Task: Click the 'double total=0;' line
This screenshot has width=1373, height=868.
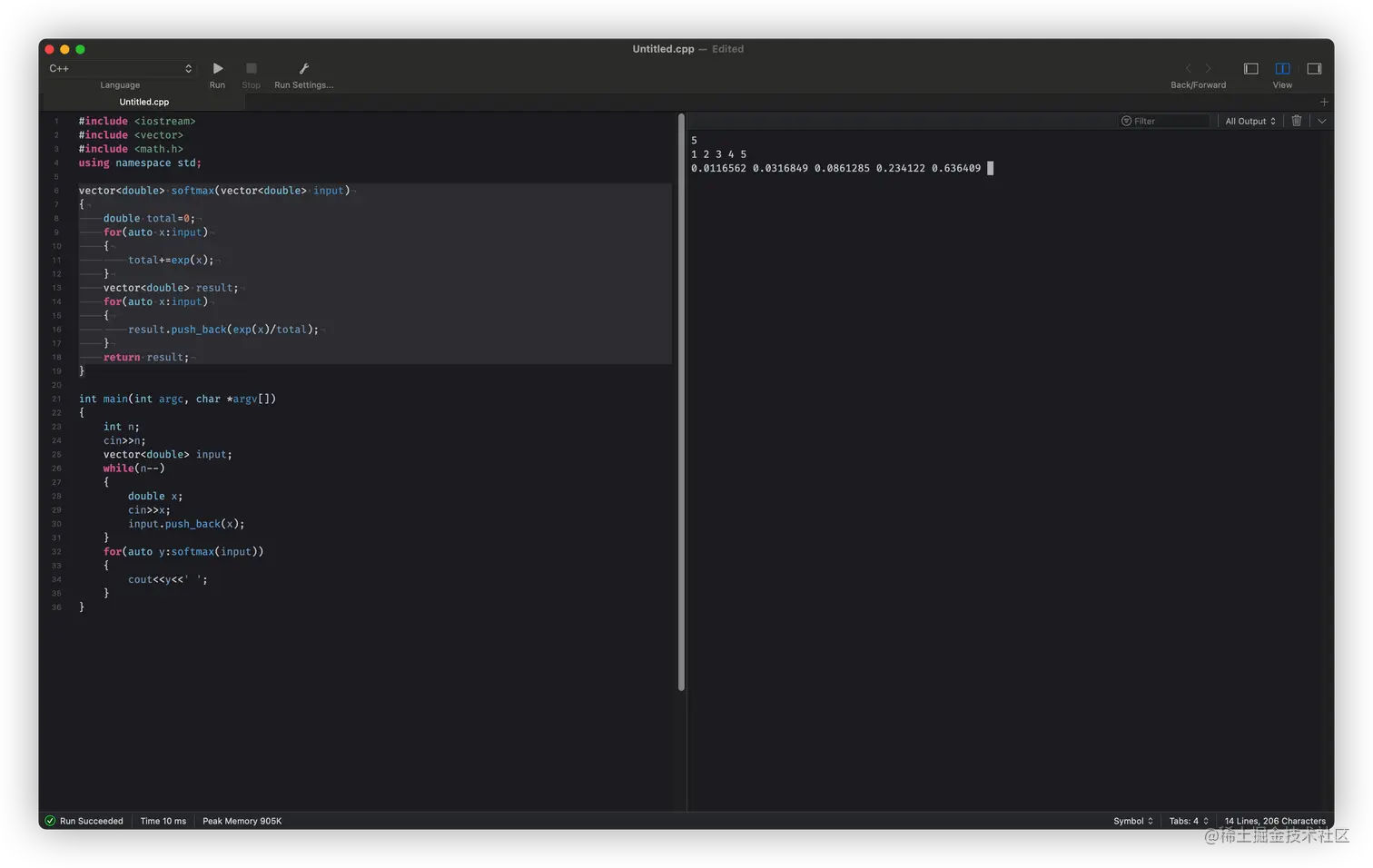Action: point(149,218)
